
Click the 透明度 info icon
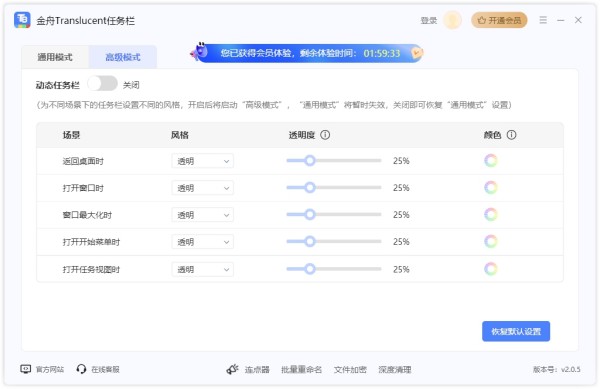[325, 135]
